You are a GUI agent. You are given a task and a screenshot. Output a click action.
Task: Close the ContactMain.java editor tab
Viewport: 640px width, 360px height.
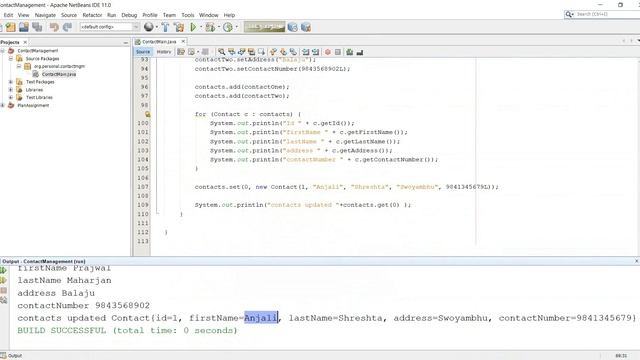pyautogui.click(x=183, y=41)
